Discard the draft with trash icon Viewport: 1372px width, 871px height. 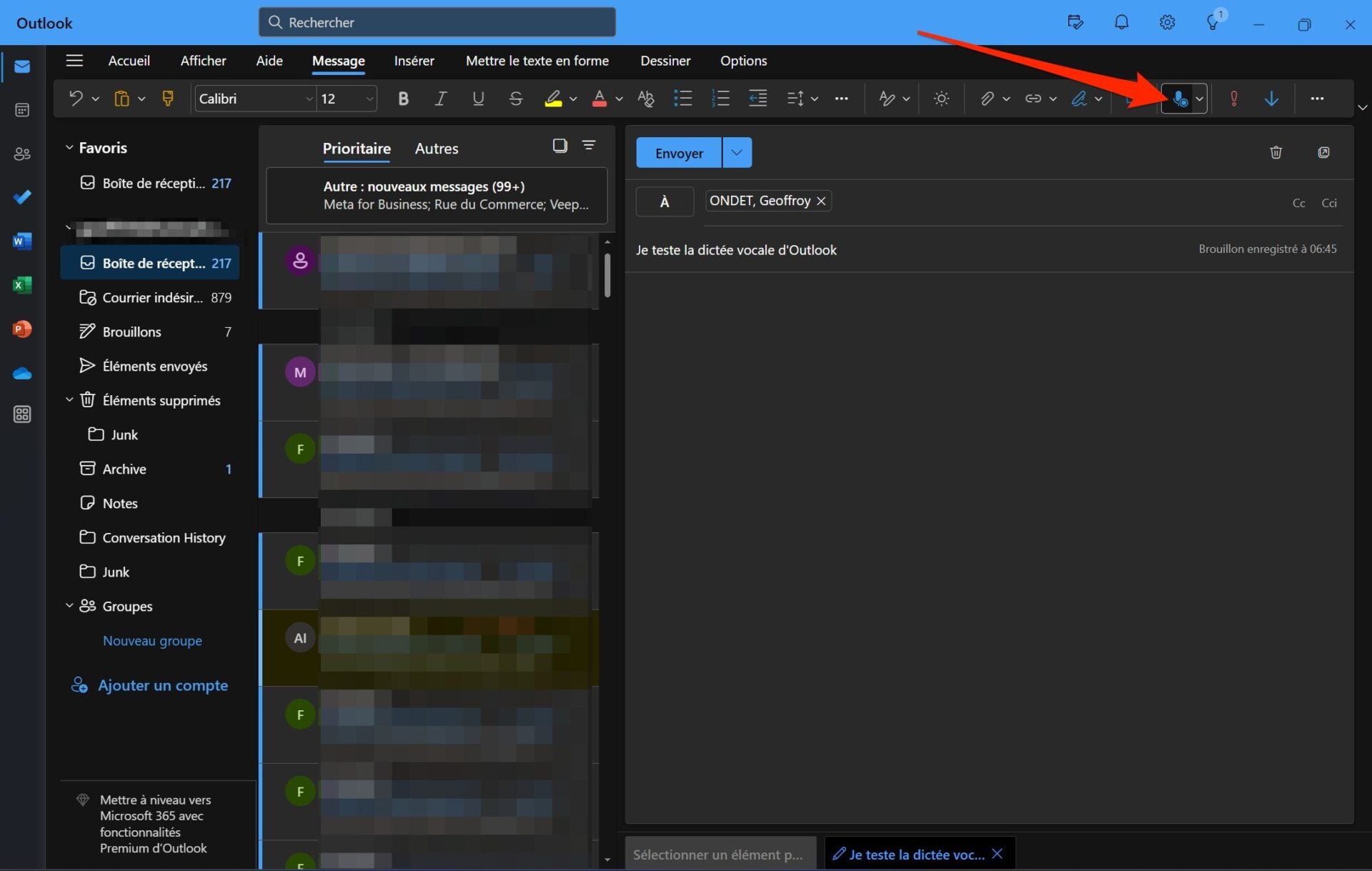[x=1276, y=152]
